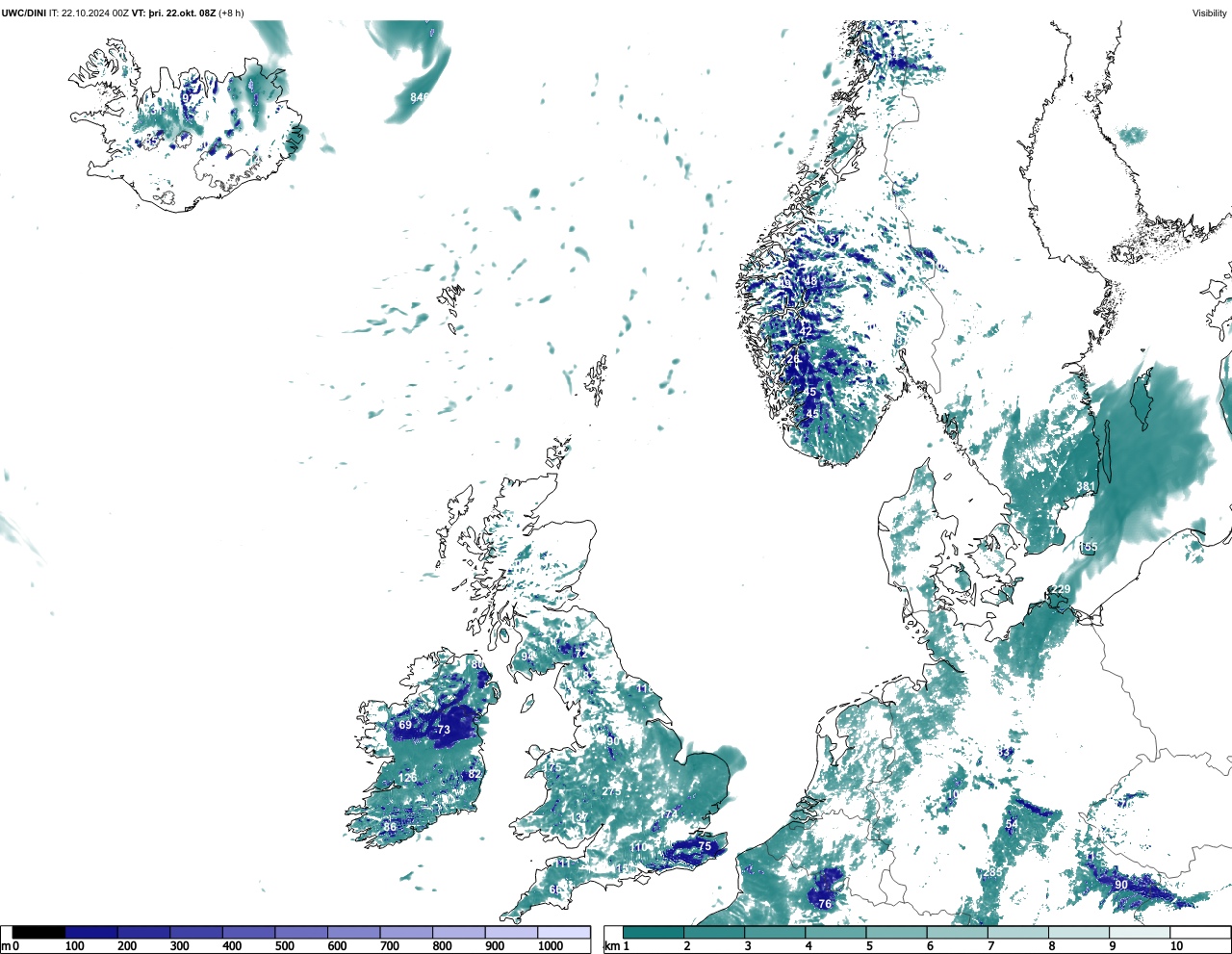Select the 500–600 m legend swatch
Screen dimensions: 1232x954
pos(301,932)
